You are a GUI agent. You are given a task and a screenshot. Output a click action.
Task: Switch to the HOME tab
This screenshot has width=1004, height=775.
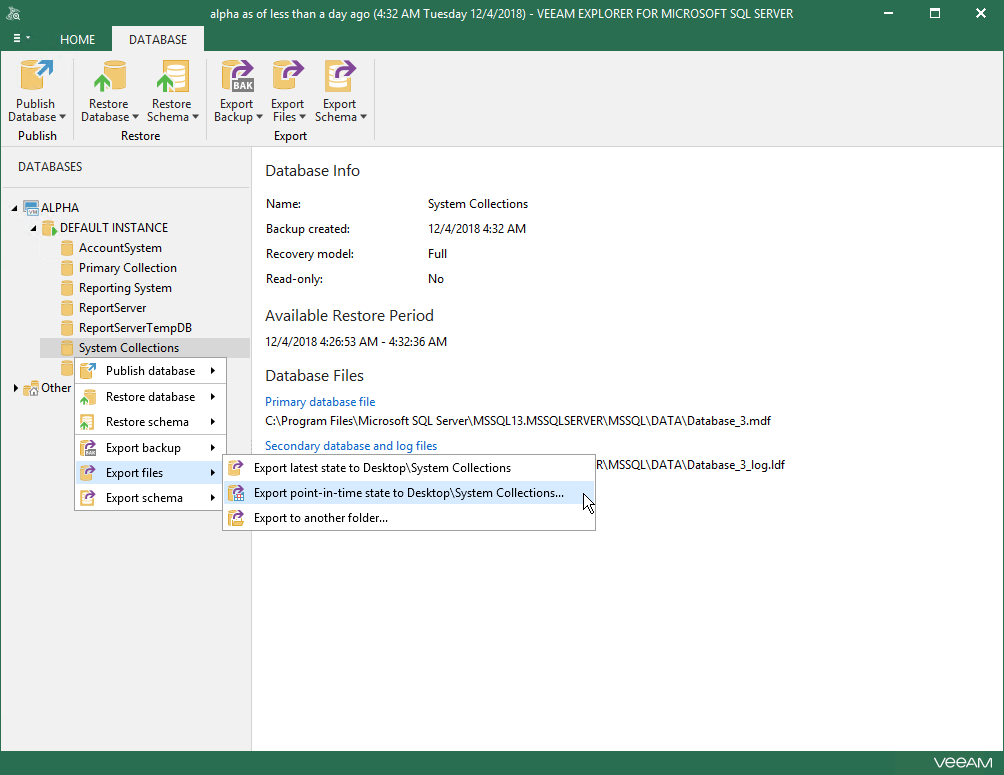click(77, 40)
